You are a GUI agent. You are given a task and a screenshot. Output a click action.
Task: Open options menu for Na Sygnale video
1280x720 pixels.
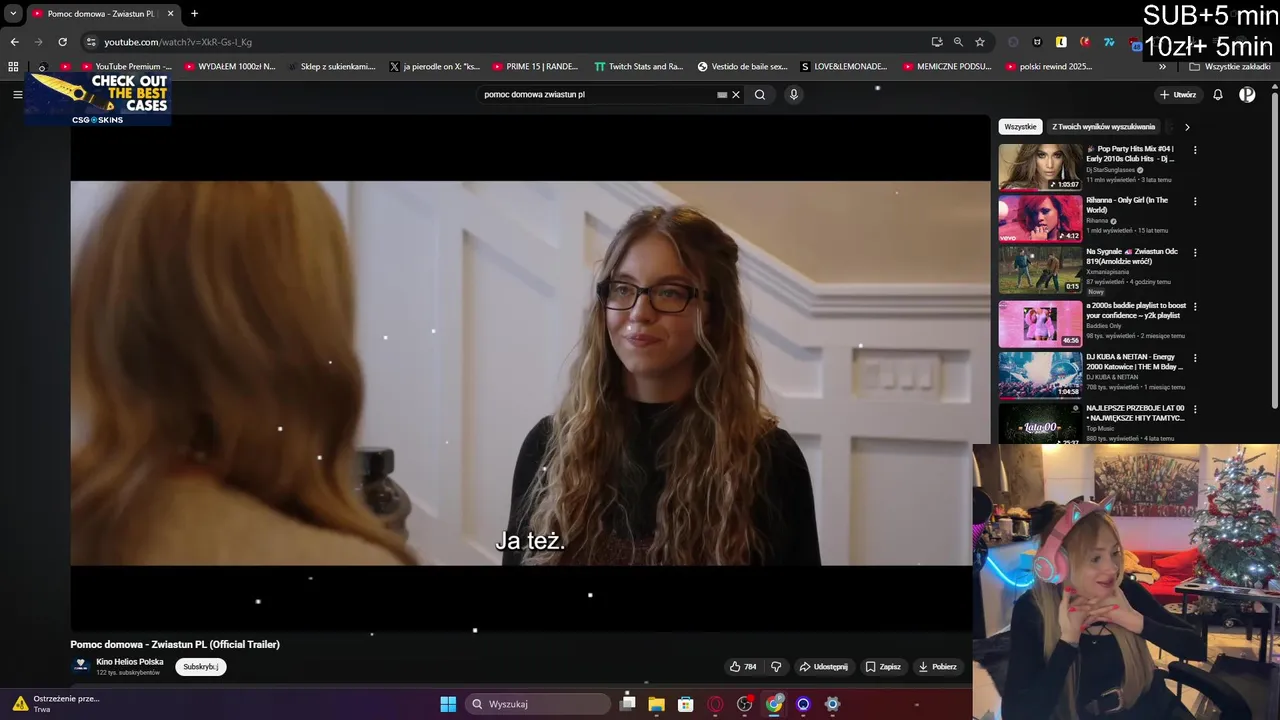(1195, 252)
